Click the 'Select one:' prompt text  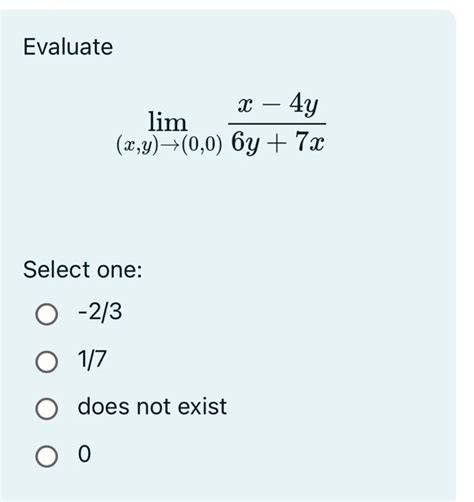pos(83,269)
